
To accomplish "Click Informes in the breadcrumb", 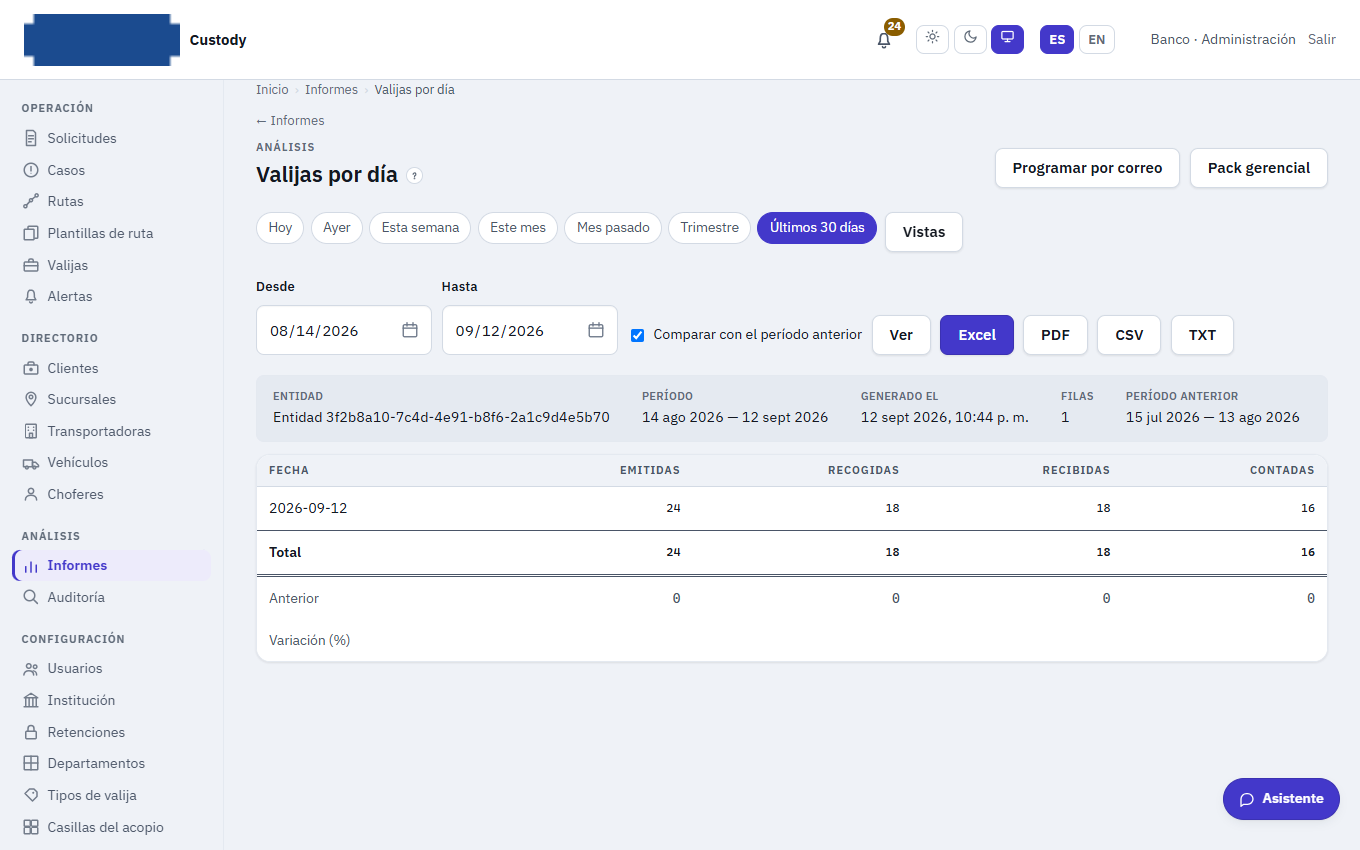I will (331, 89).
